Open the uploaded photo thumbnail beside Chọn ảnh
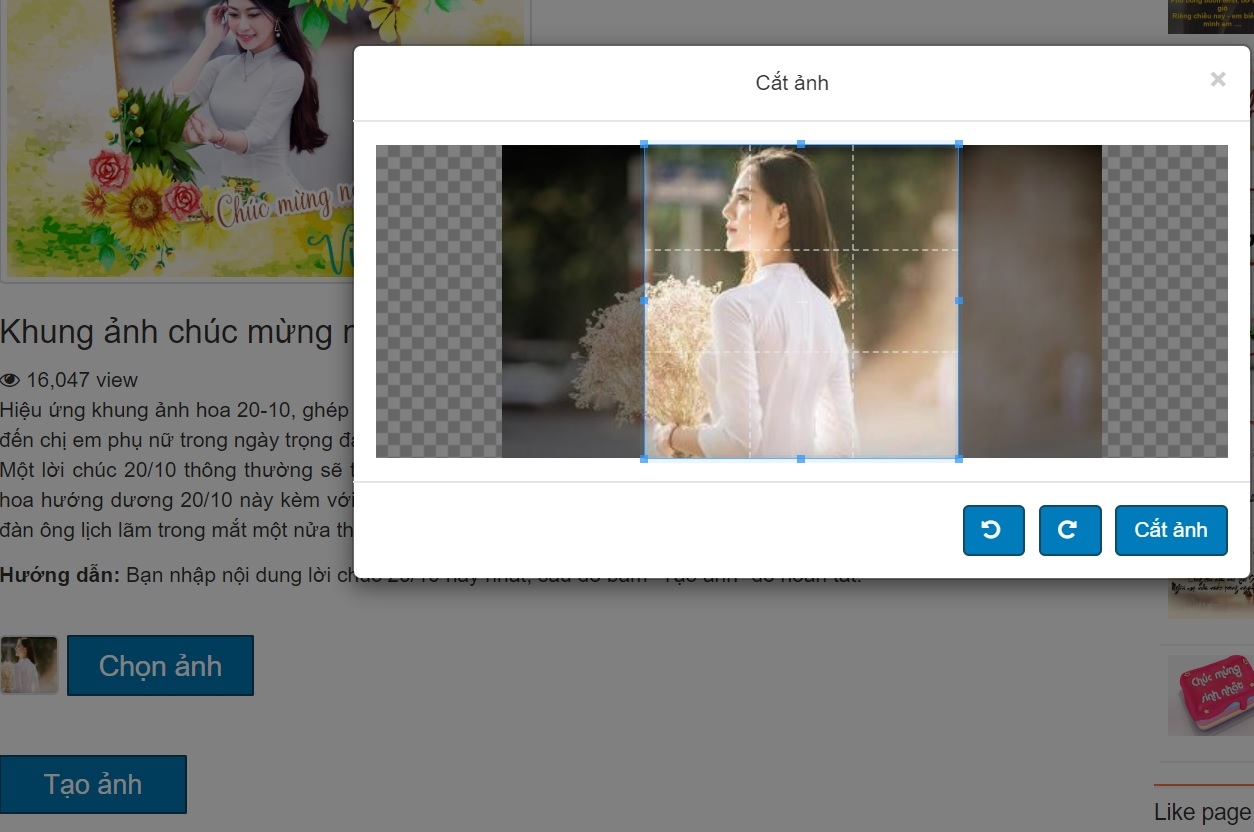 29,665
